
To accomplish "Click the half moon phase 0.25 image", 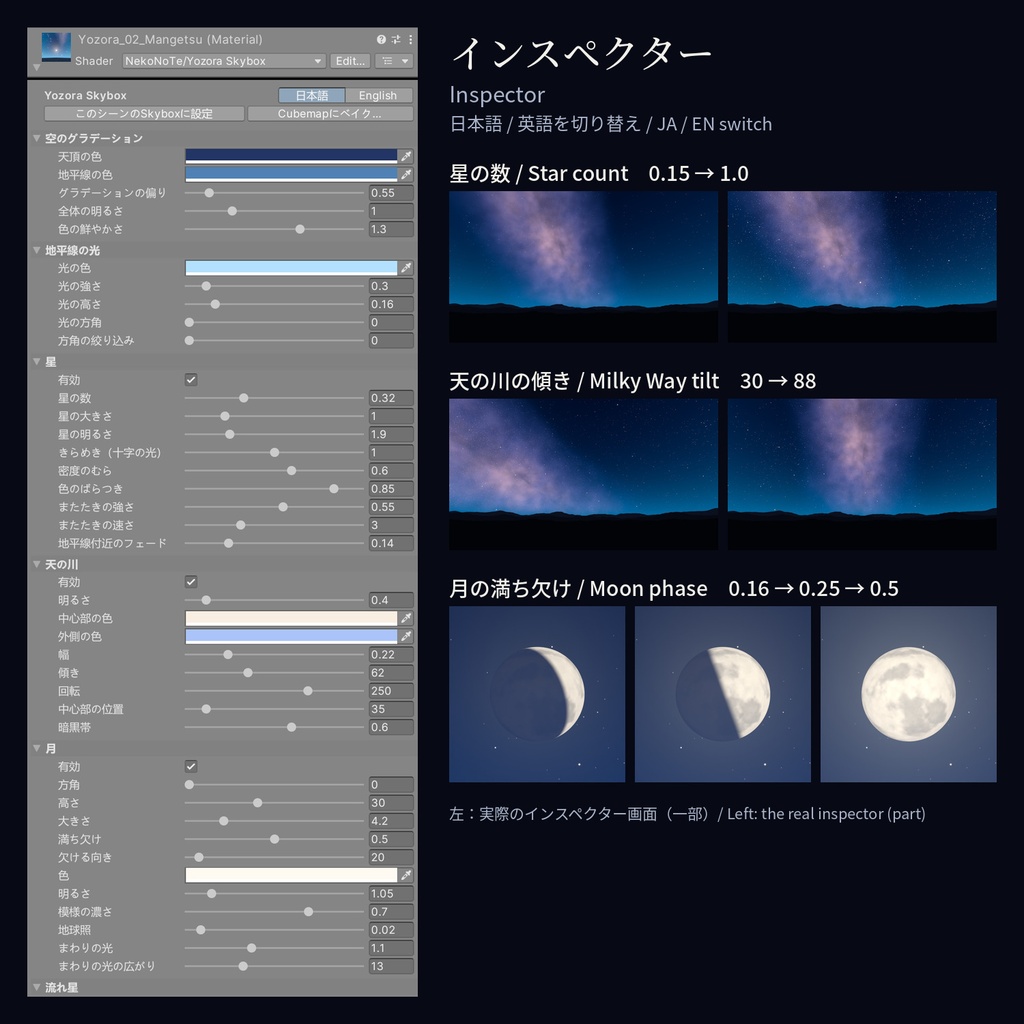I will tap(723, 694).
